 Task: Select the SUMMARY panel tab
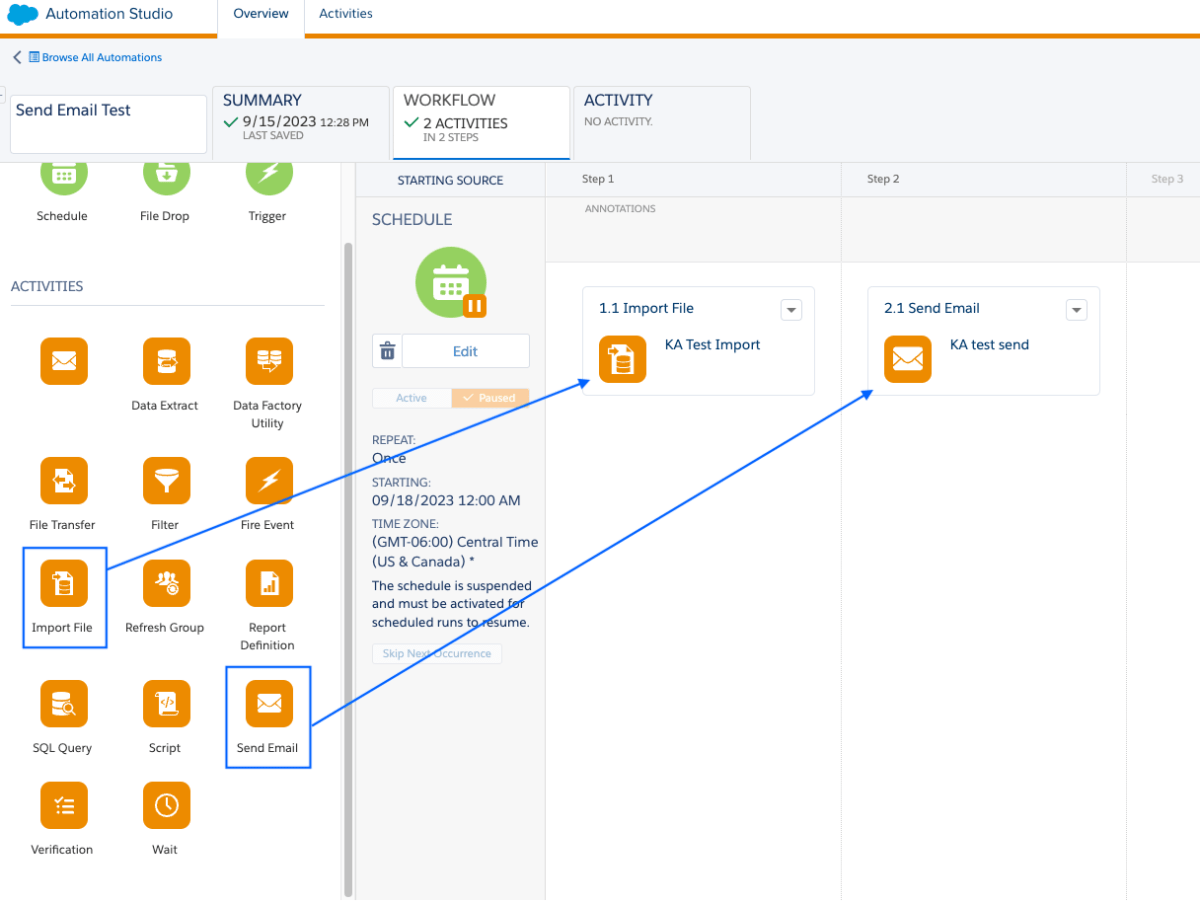(x=301, y=121)
